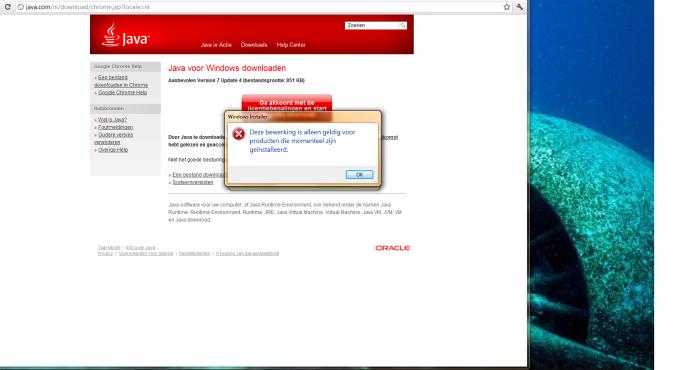The image size is (700, 370).
Task: Click 'Voorwaarden voor gebruik' footer link
Action: (x=146, y=254)
